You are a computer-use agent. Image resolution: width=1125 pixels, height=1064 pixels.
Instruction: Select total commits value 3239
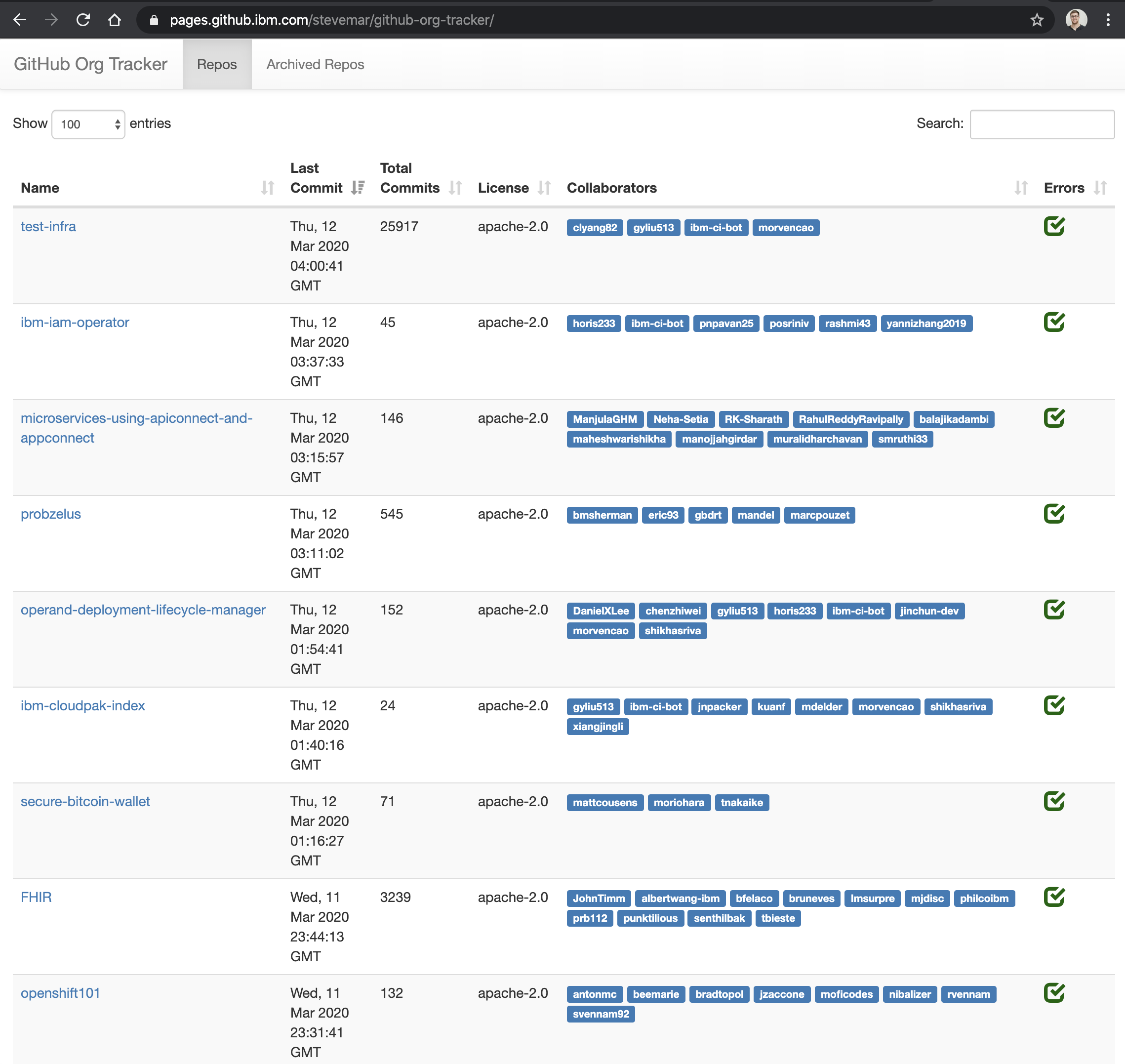click(395, 897)
